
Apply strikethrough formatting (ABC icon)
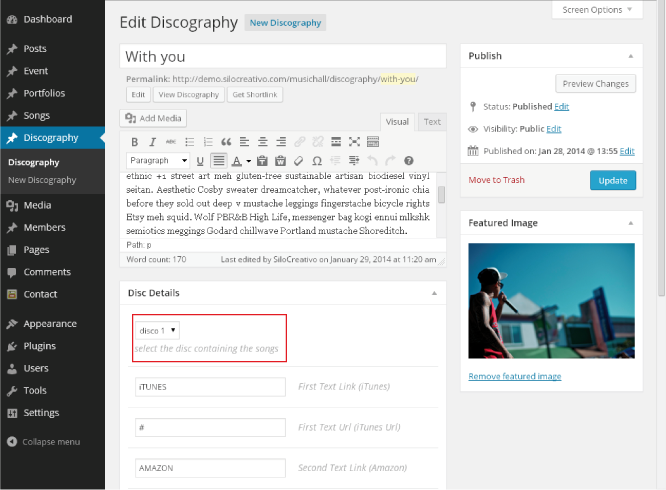pyautogui.click(x=171, y=142)
